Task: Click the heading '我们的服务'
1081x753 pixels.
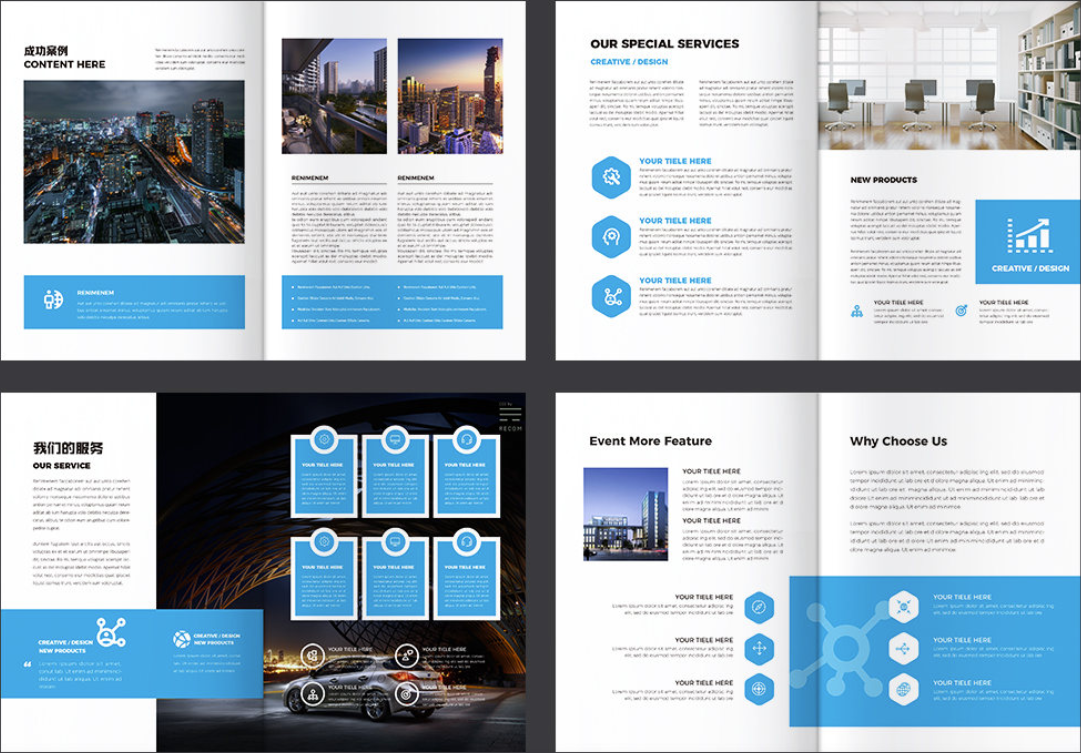Action: (x=68, y=448)
